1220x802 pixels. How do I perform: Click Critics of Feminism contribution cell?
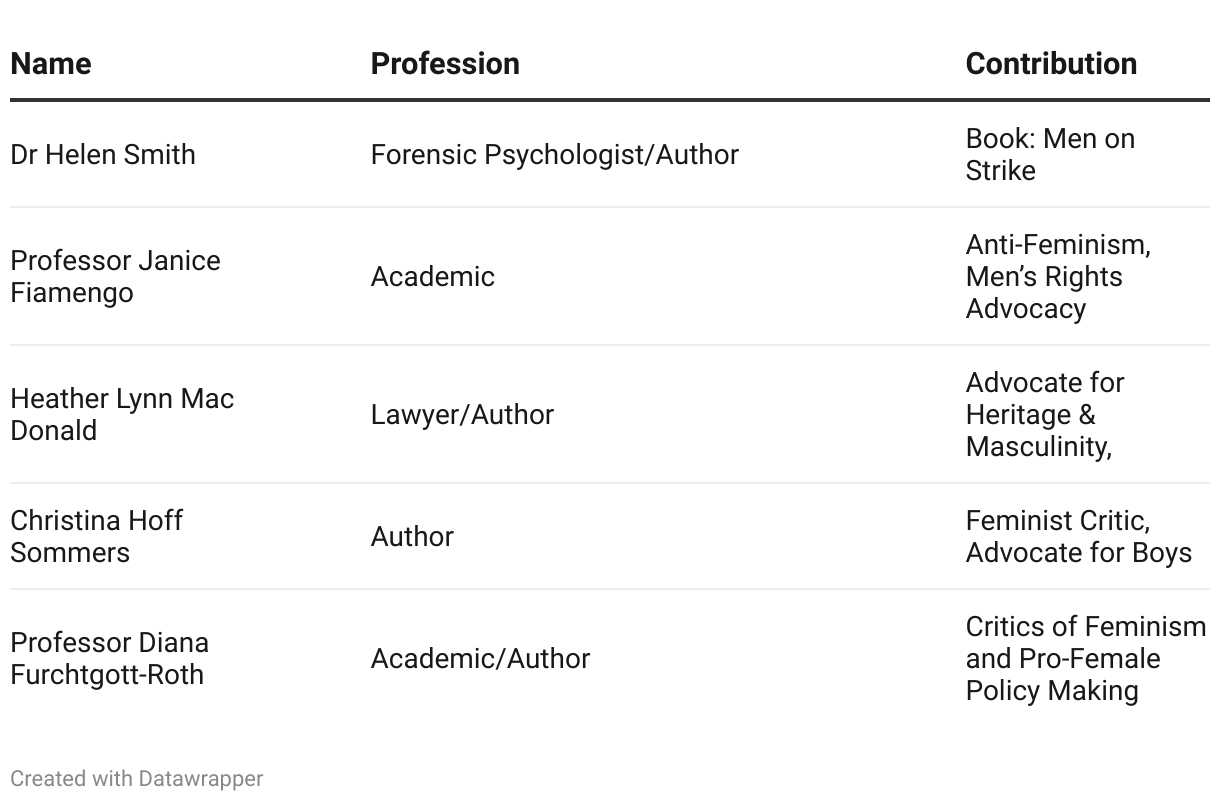pos(1086,658)
